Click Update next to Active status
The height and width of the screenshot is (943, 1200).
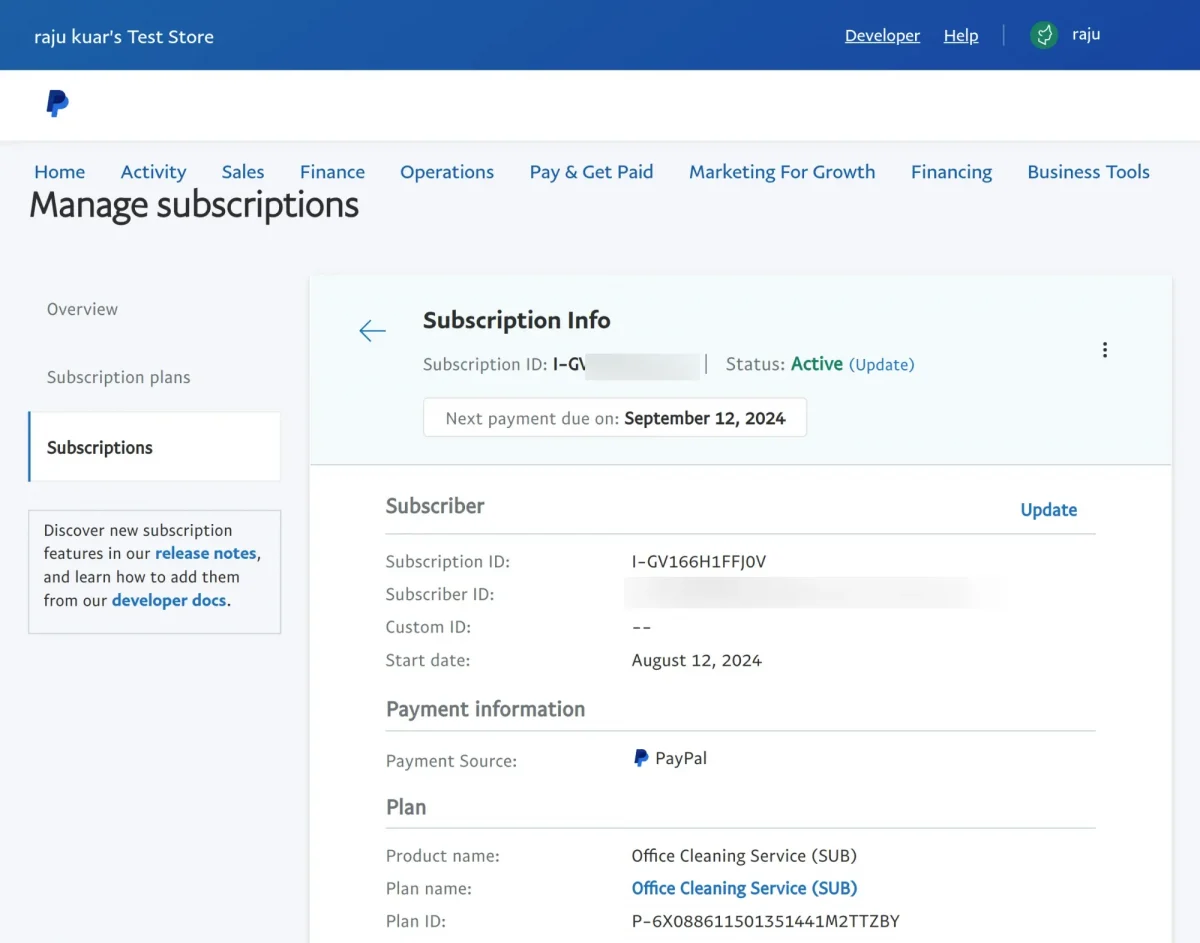pos(882,364)
